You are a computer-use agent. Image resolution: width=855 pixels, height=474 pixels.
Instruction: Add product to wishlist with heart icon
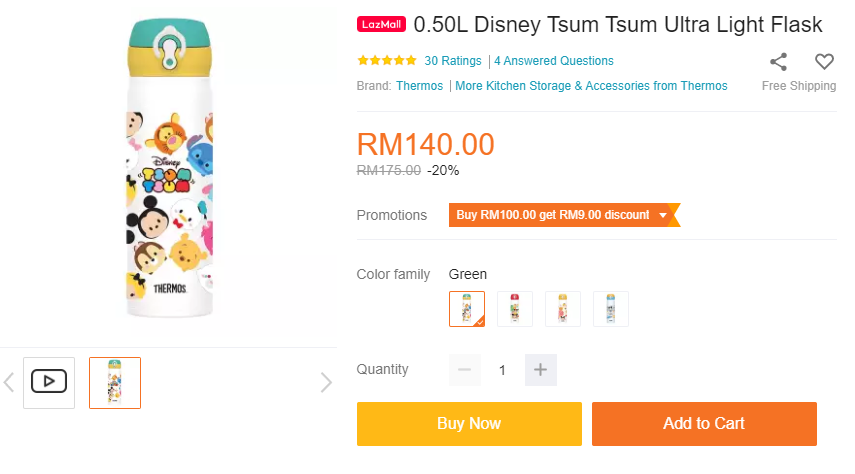pyautogui.click(x=824, y=61)
